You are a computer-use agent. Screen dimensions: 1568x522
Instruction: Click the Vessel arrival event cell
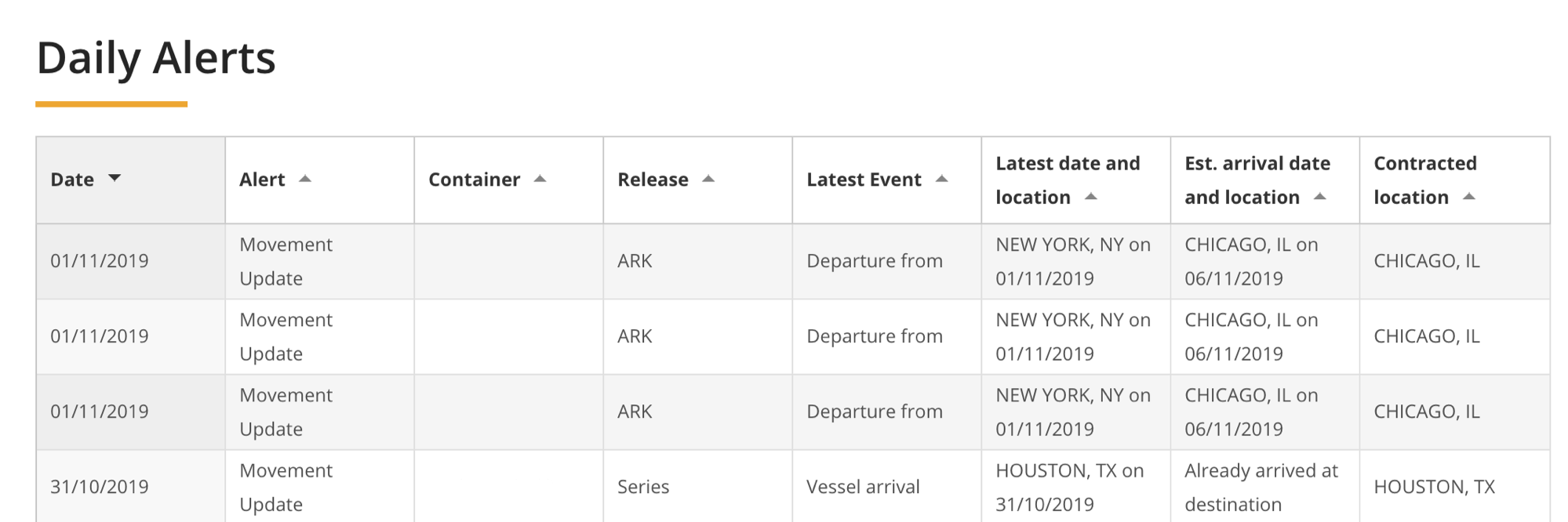point(863,487)
